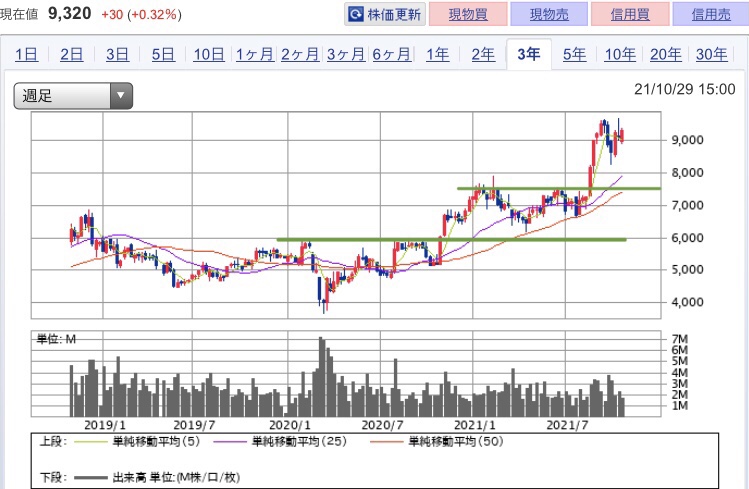Switch chart period to 20年
The width and height of the screenshot is (749, 489).
click(665, 54)
